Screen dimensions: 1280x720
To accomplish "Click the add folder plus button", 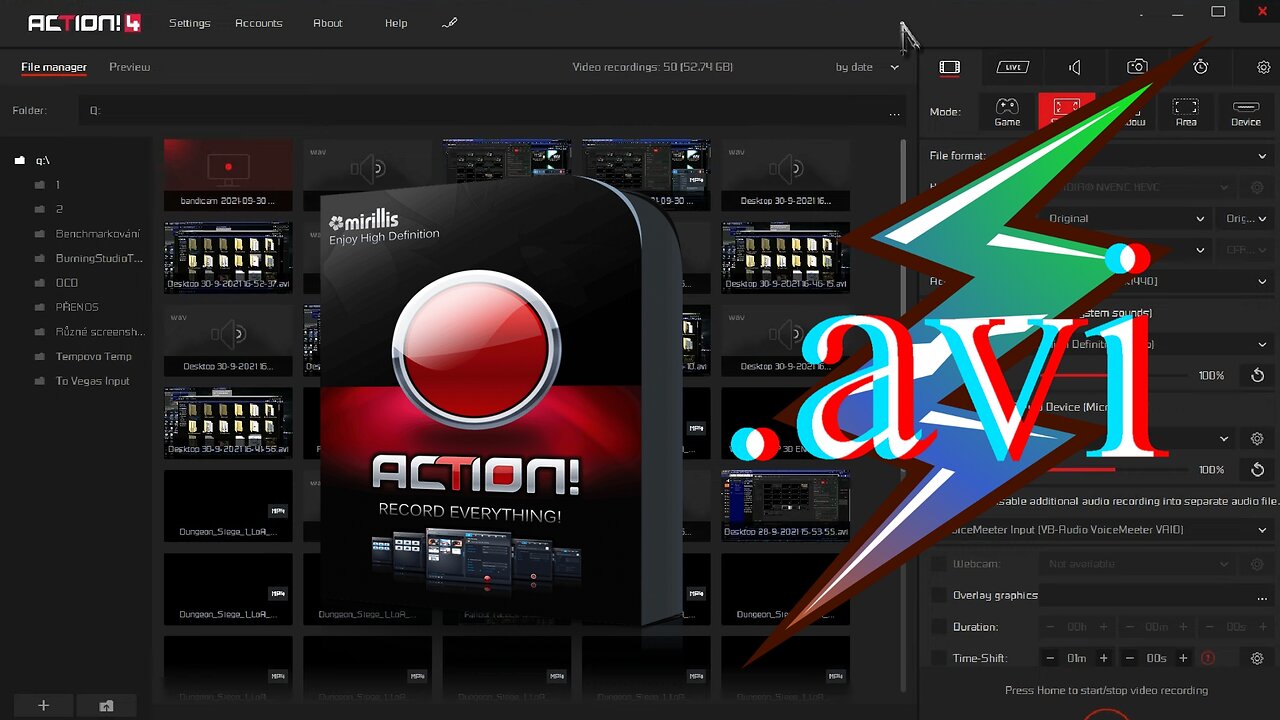I will pos(43,705).
